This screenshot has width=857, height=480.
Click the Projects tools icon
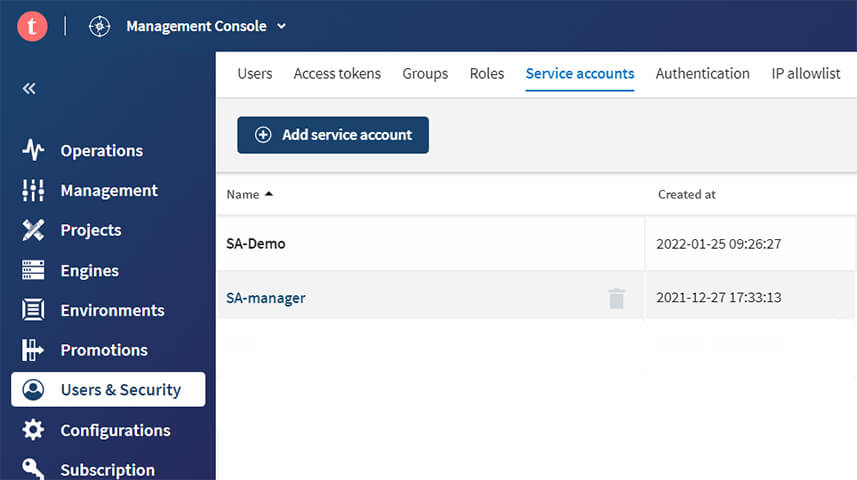point(33,230)
